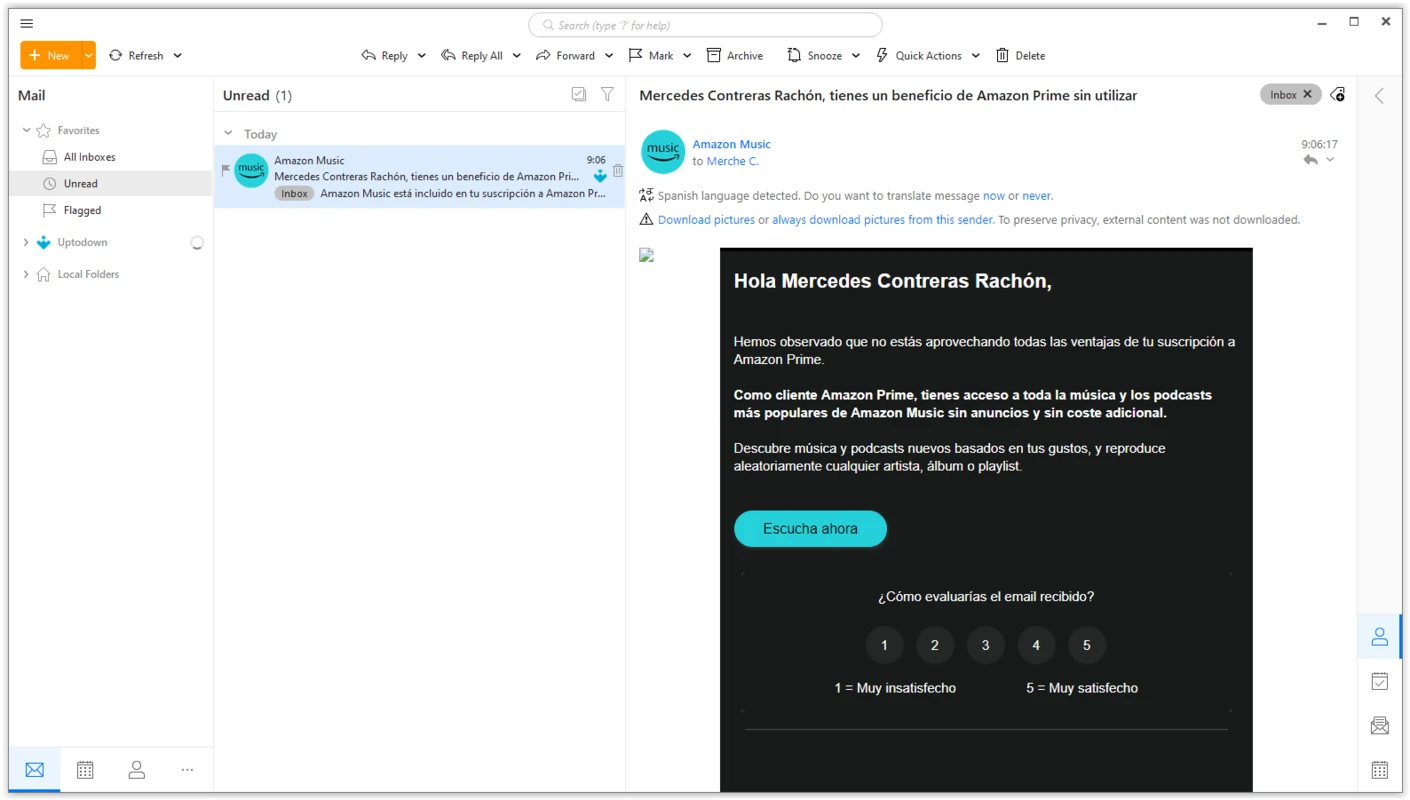
Task: Click the filter funnel icon in message list
Action: click(607, 94)
